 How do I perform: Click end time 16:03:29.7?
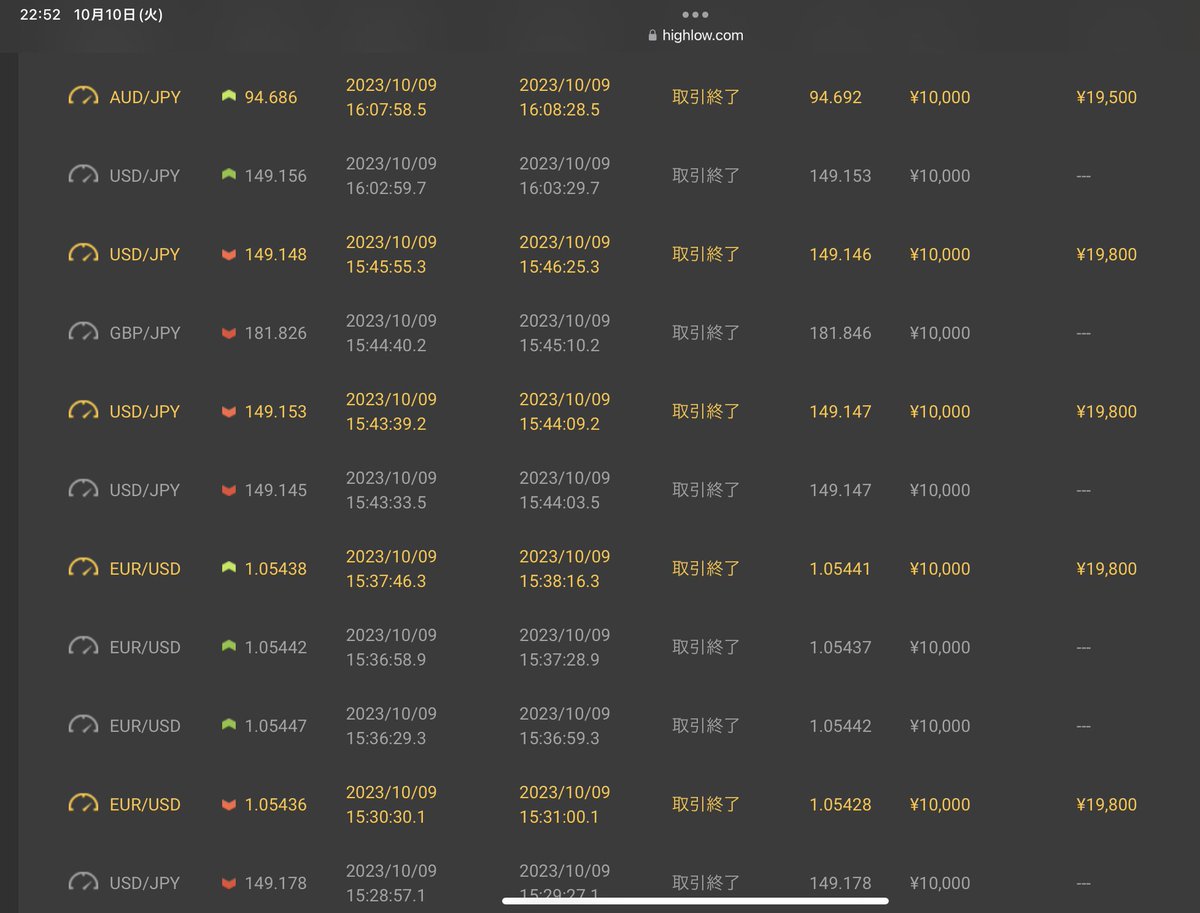tap(560, 188)
